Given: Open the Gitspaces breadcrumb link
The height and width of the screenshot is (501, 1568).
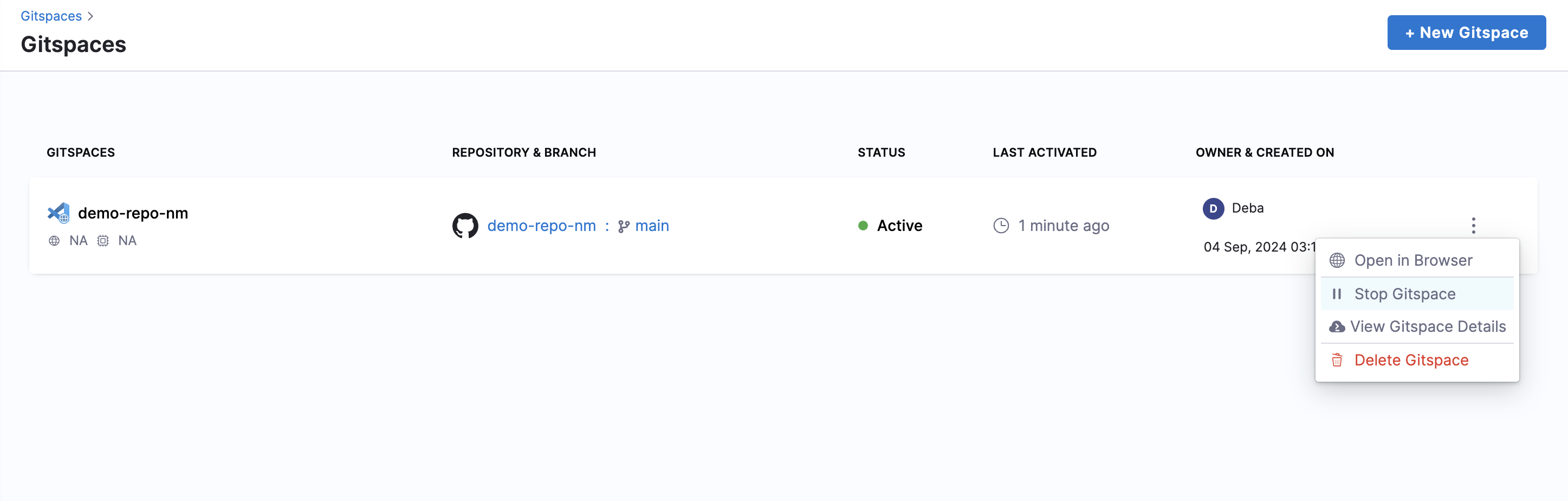Looking at the screenshot, I should [x=51, y=16].
